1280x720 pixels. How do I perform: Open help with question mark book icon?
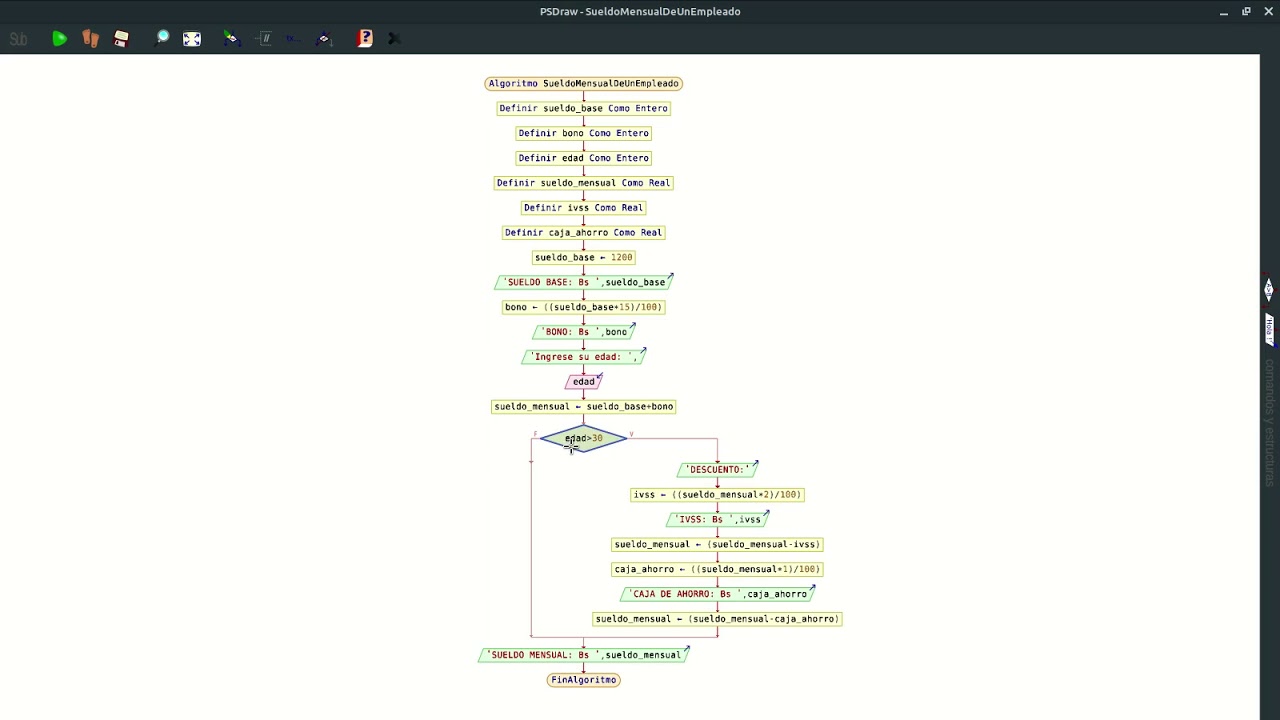click(365, 39)
